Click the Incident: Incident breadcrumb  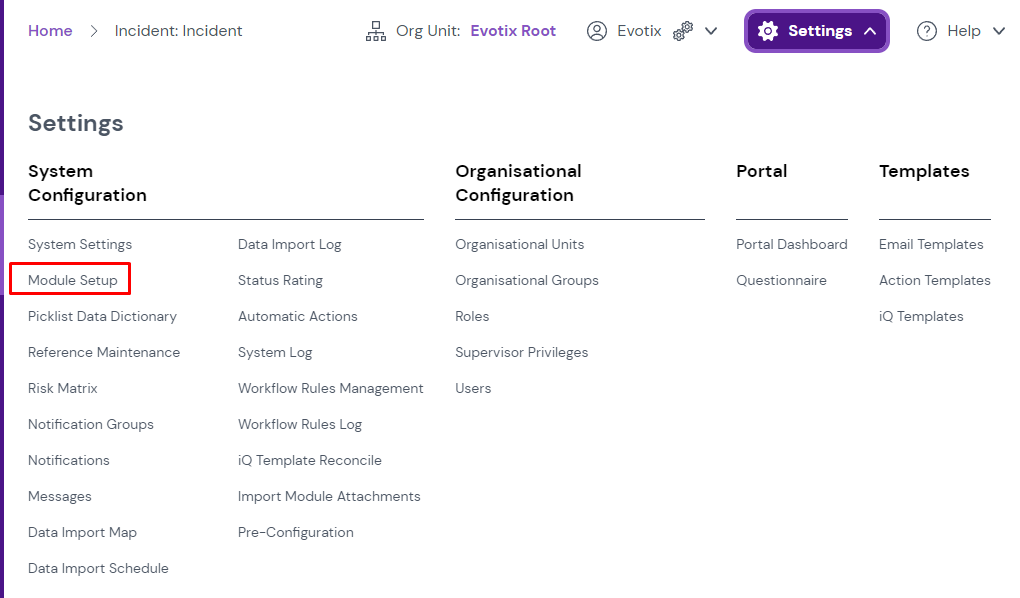click(x=178, y=31)
